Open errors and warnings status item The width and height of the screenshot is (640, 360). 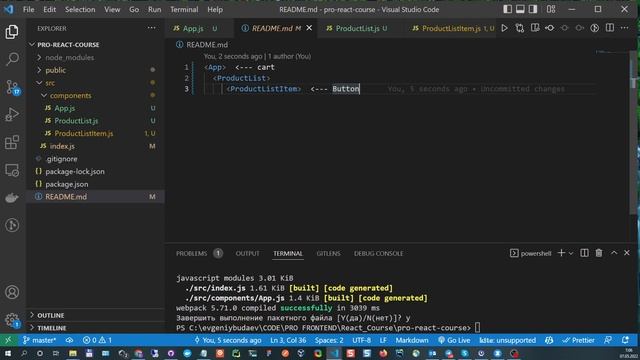pyautogui.click(x=97, y=340)
